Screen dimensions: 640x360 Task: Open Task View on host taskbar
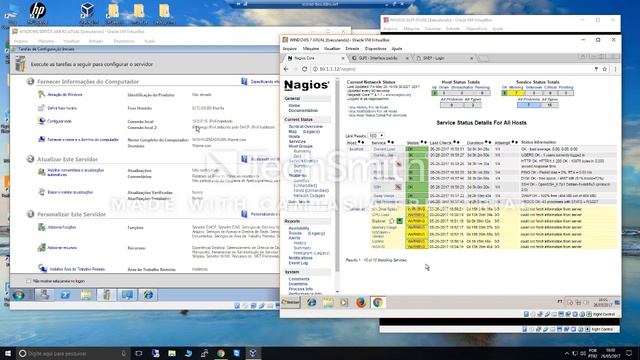coord(139,353)
